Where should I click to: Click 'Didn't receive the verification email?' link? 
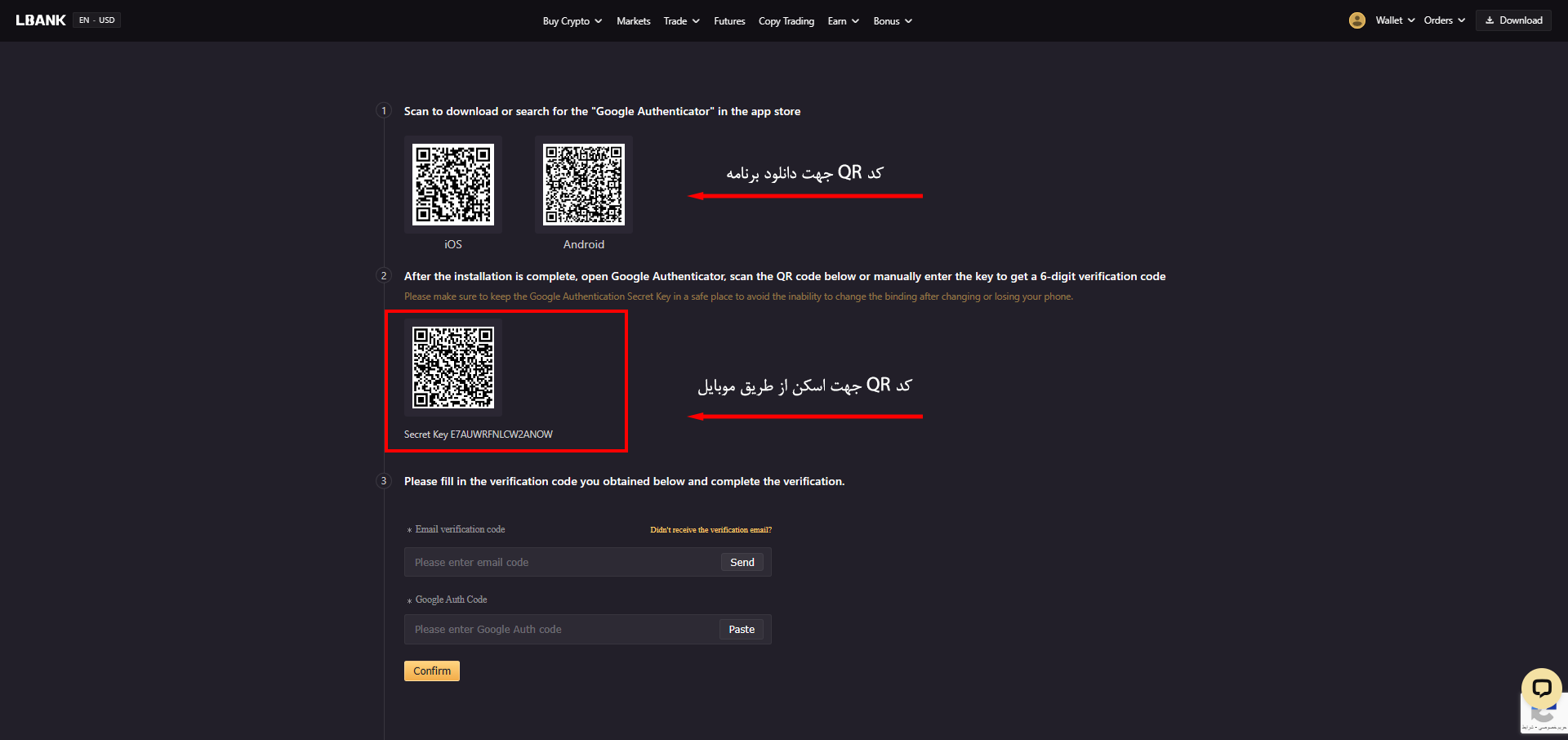(x=710, y=530)
